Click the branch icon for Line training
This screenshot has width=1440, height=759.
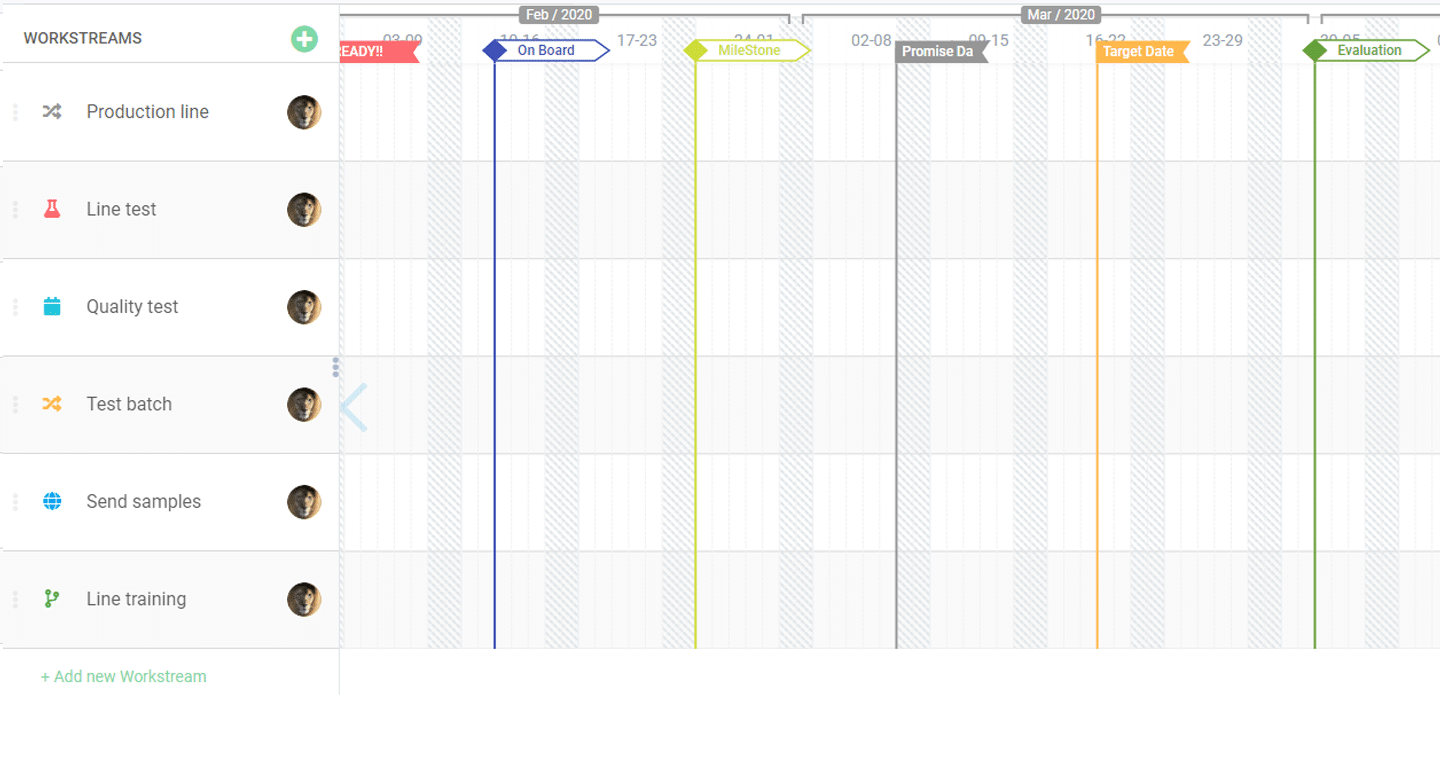(52, 599)
